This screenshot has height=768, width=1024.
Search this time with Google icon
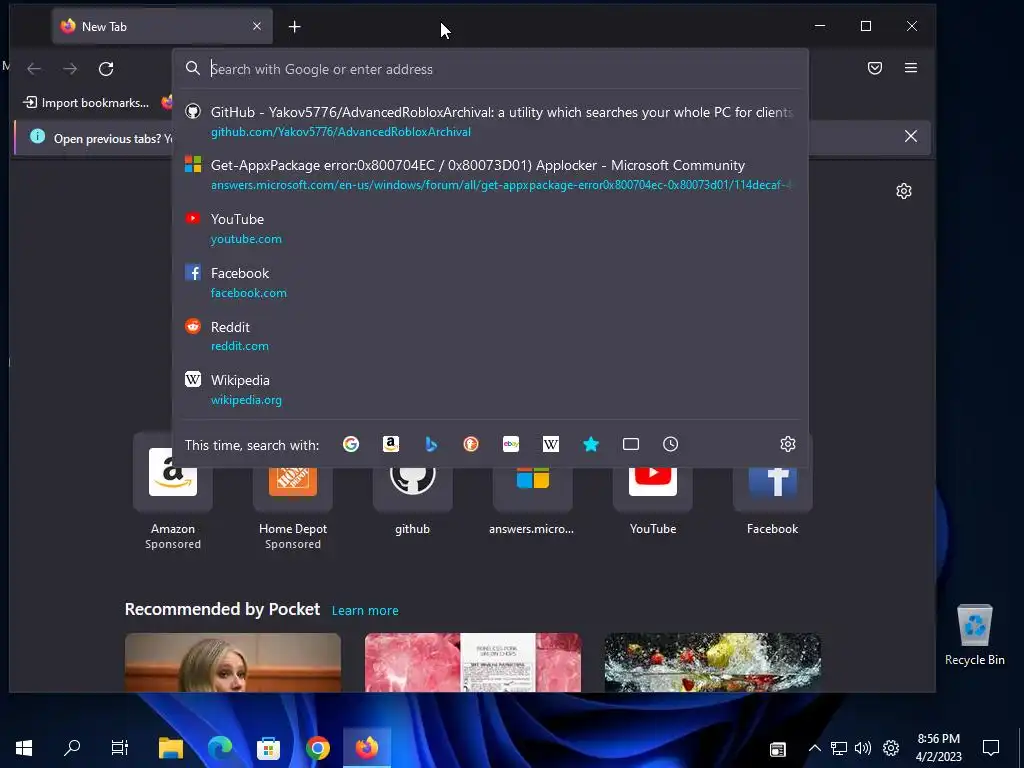click(351, 444)
